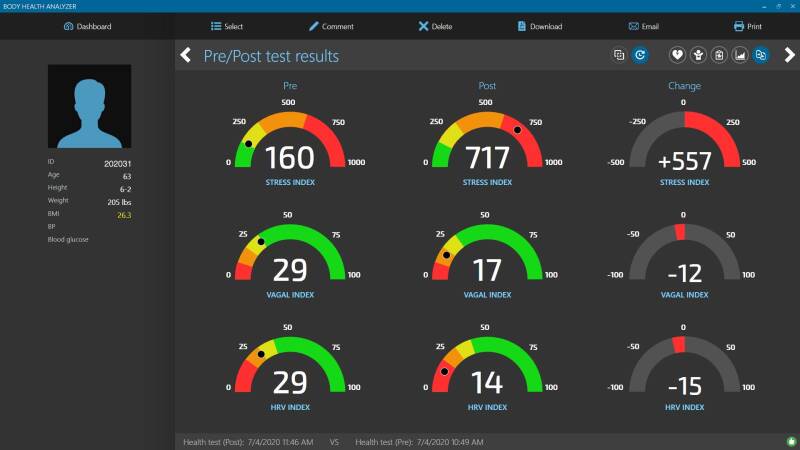Go back with the left arrow
The width and height of the screenshot is (800, 450).
(x=186, y=55)
